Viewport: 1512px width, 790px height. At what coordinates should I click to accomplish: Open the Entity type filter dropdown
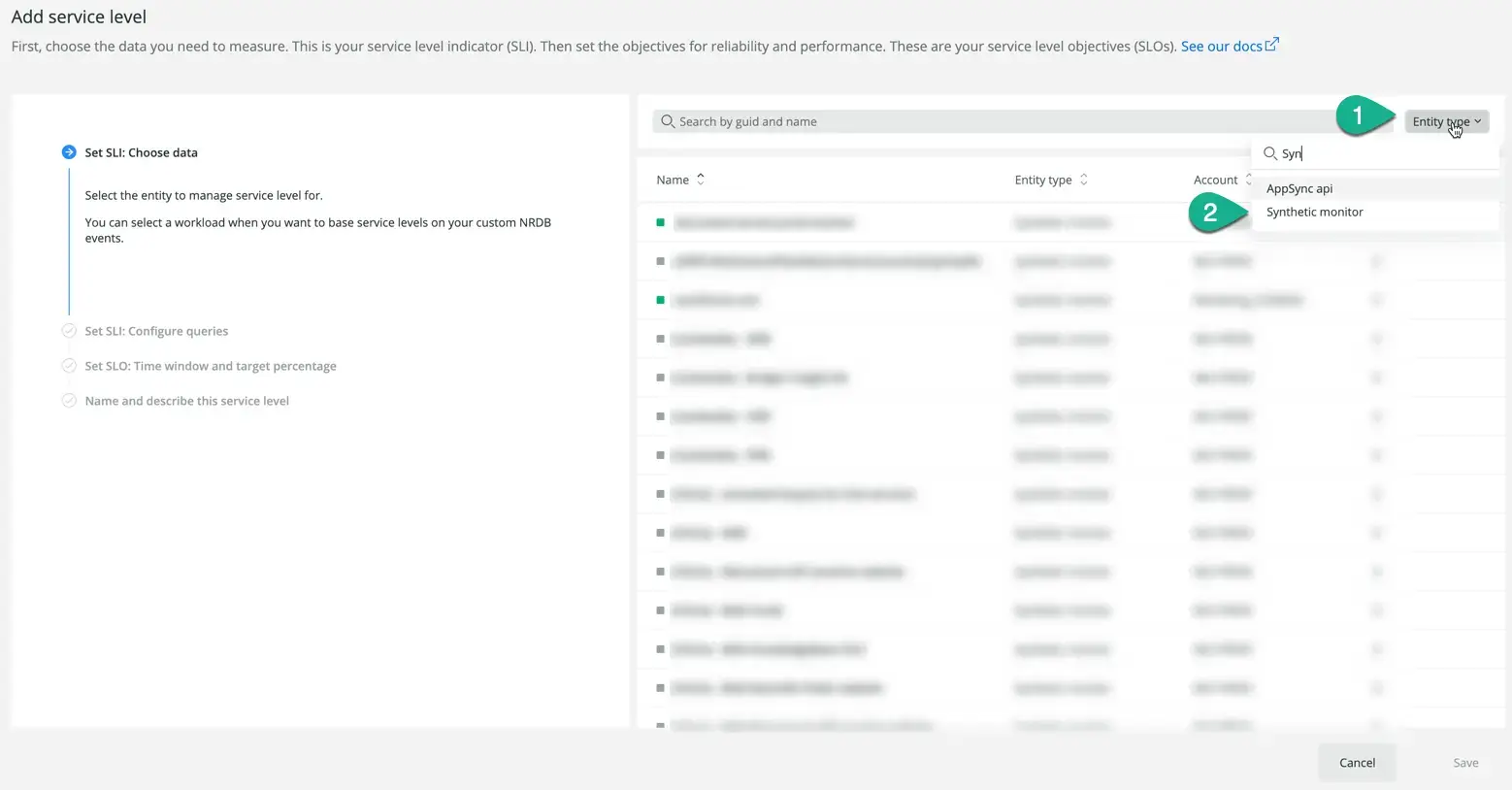tap(1446, 121)
